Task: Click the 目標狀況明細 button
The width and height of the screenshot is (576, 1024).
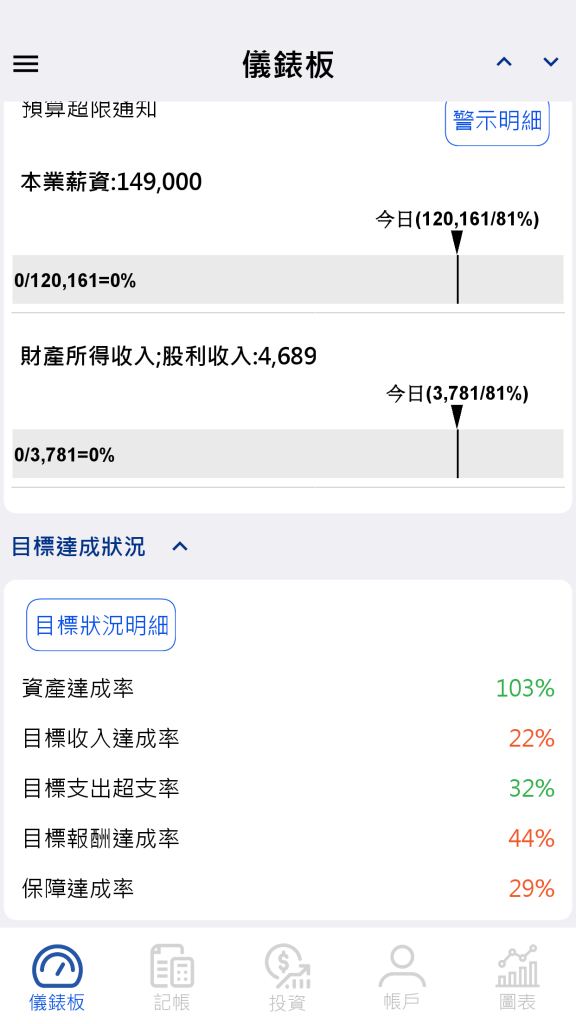Action: (x=101, y=625)
